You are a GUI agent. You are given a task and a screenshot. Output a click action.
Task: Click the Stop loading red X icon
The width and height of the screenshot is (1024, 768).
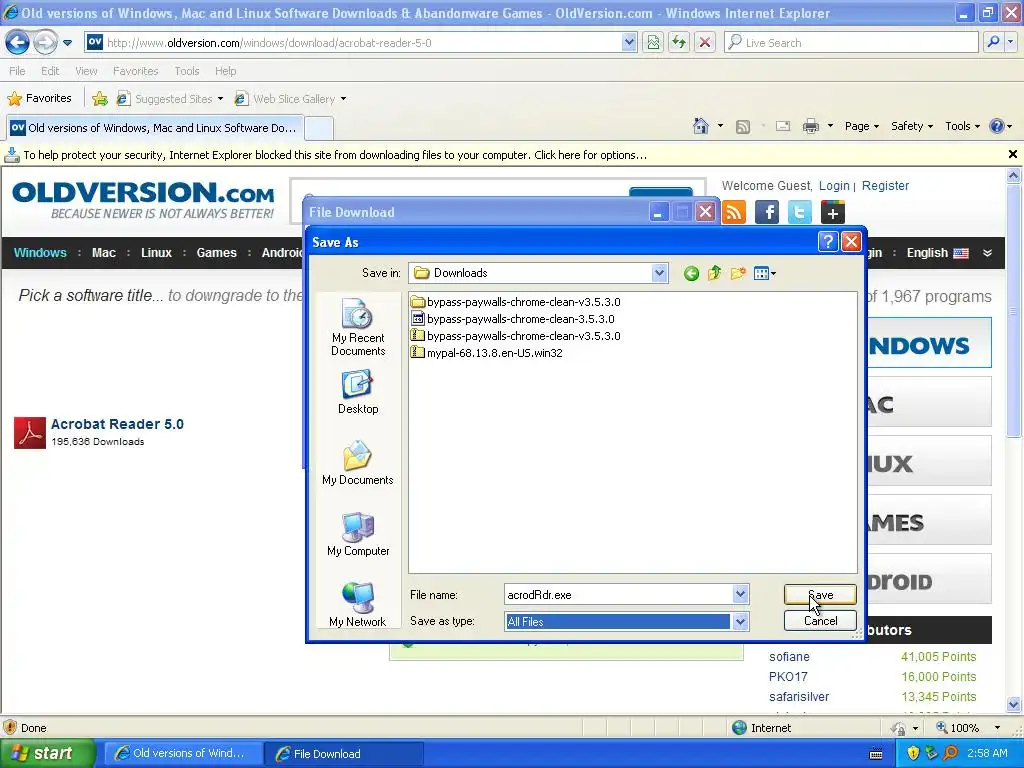tap(705, 42)
